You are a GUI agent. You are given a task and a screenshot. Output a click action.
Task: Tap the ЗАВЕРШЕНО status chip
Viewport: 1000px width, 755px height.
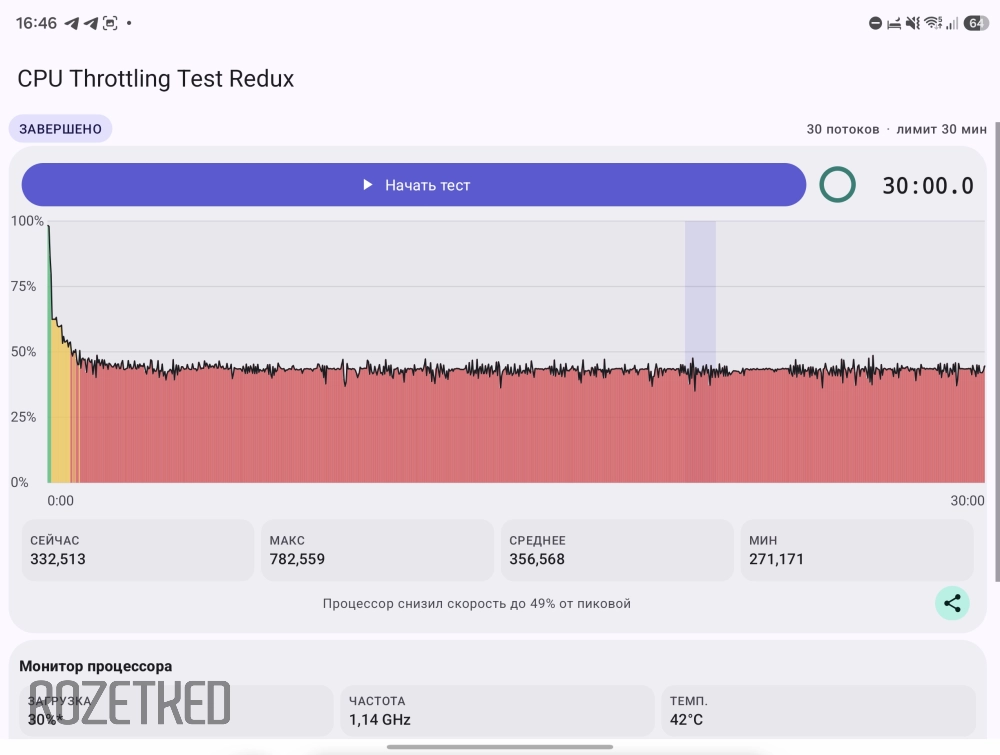(61, 129)
